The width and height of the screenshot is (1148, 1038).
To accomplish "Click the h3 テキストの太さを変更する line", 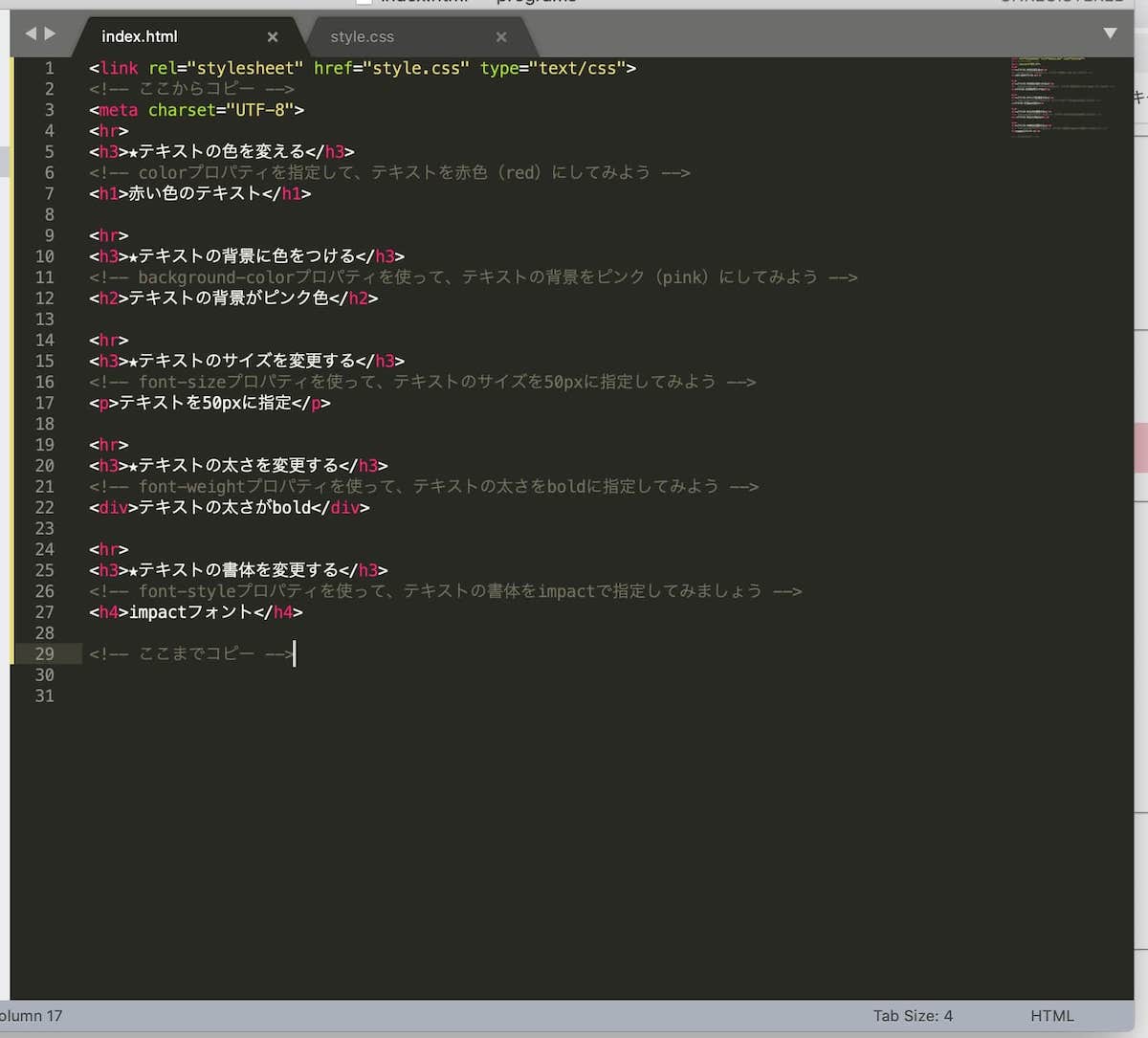I will pos(238,466).
